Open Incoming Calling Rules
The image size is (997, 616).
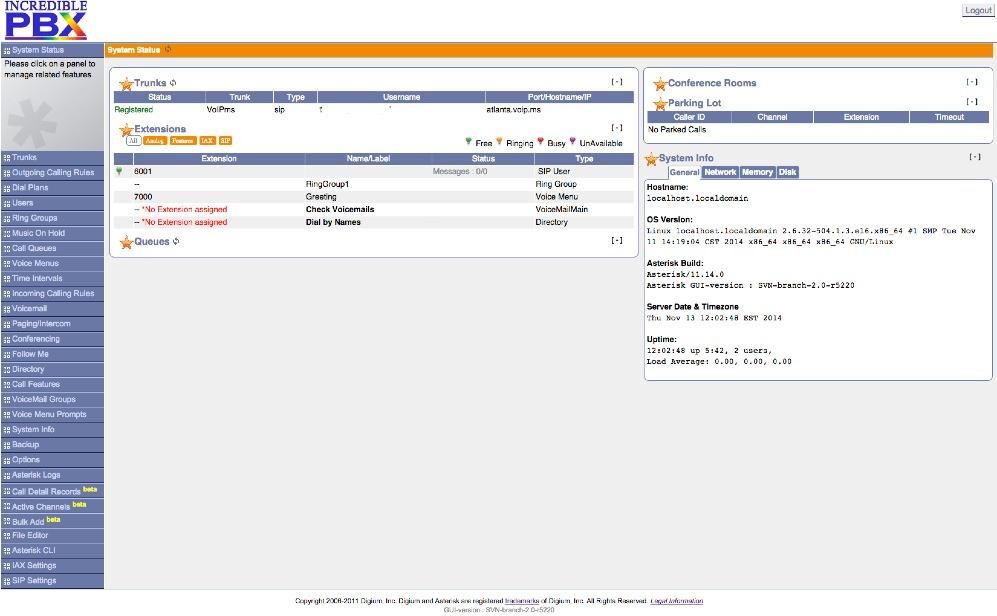[52, 294]
